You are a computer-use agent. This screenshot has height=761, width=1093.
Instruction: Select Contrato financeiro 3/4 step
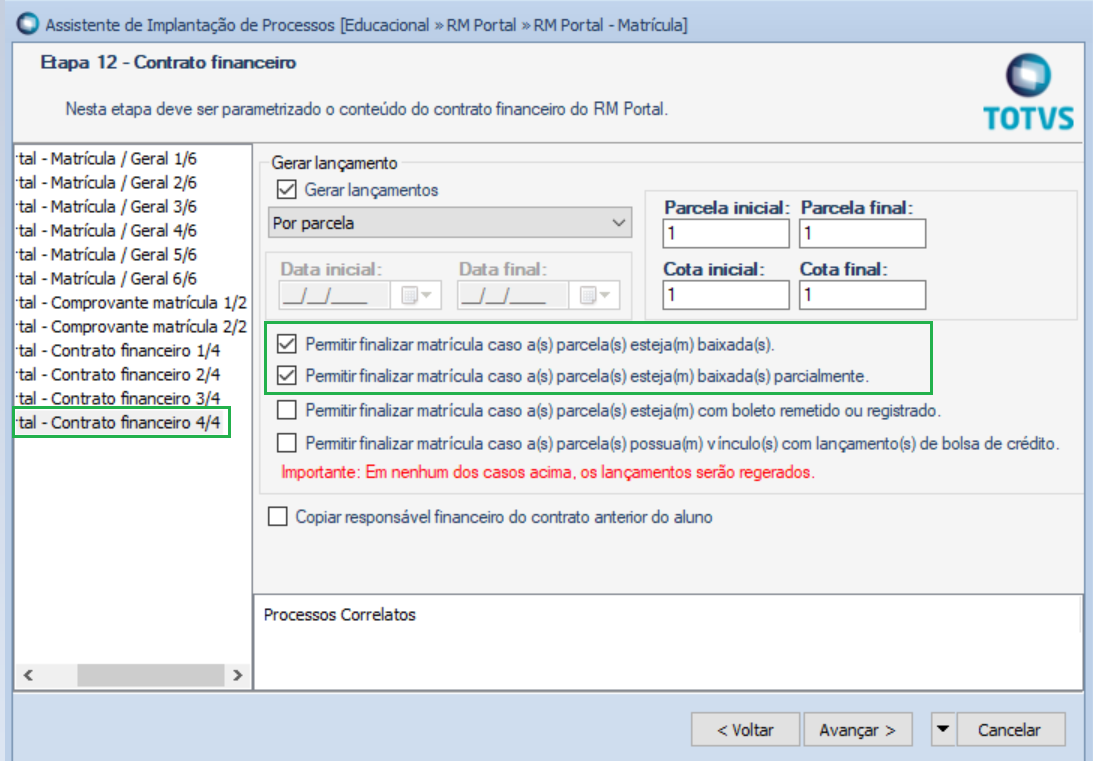[119, 398]
